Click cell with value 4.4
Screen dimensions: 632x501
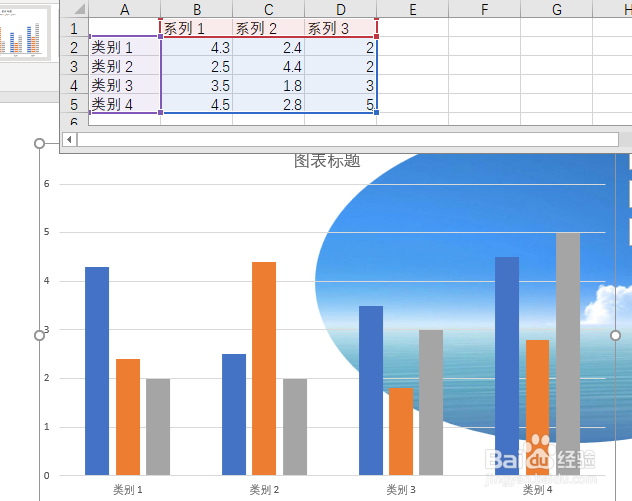coord(268,66)
